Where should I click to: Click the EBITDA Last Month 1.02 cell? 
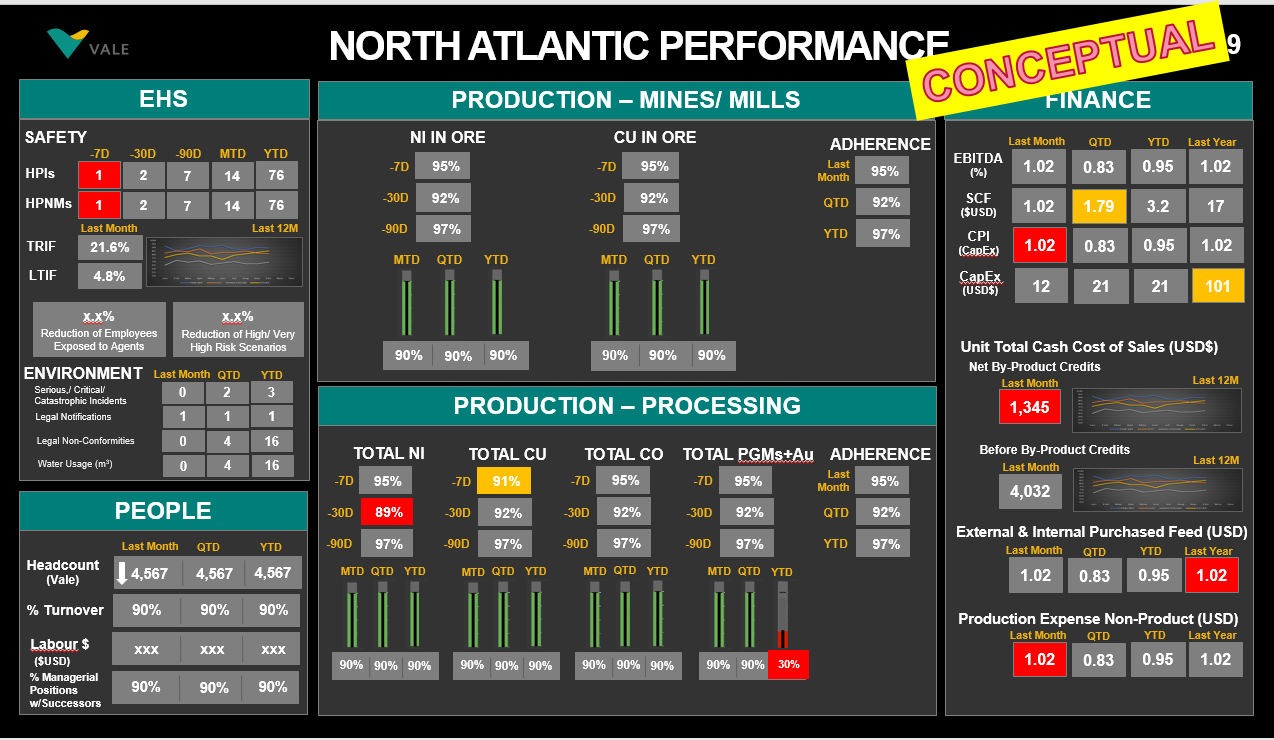tap(1038, 167)
